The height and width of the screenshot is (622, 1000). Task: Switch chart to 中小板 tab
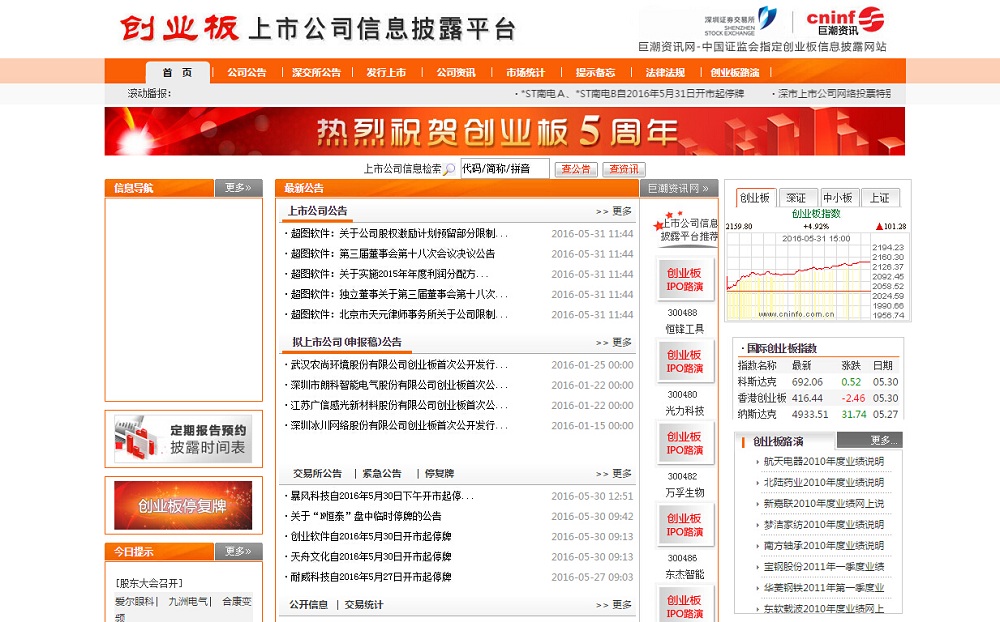tap(838, 198)
